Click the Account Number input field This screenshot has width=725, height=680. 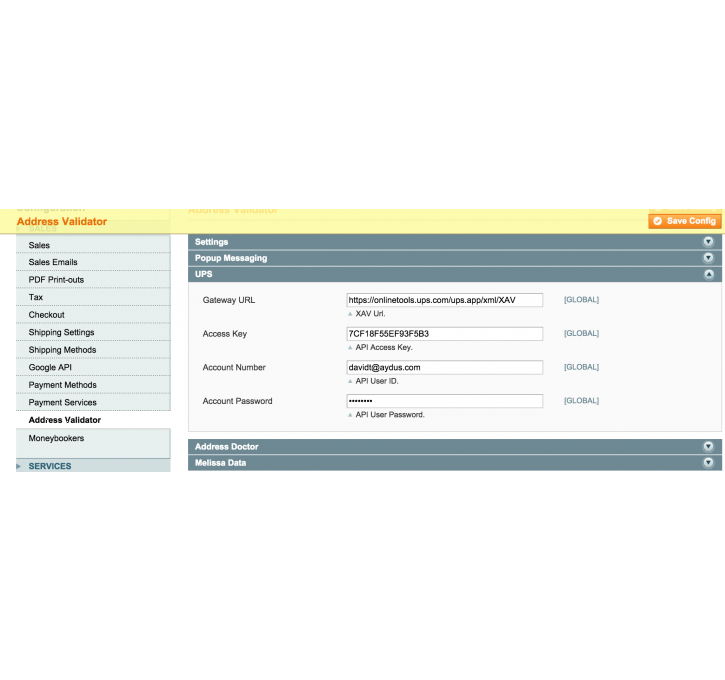tap(444, 368)
